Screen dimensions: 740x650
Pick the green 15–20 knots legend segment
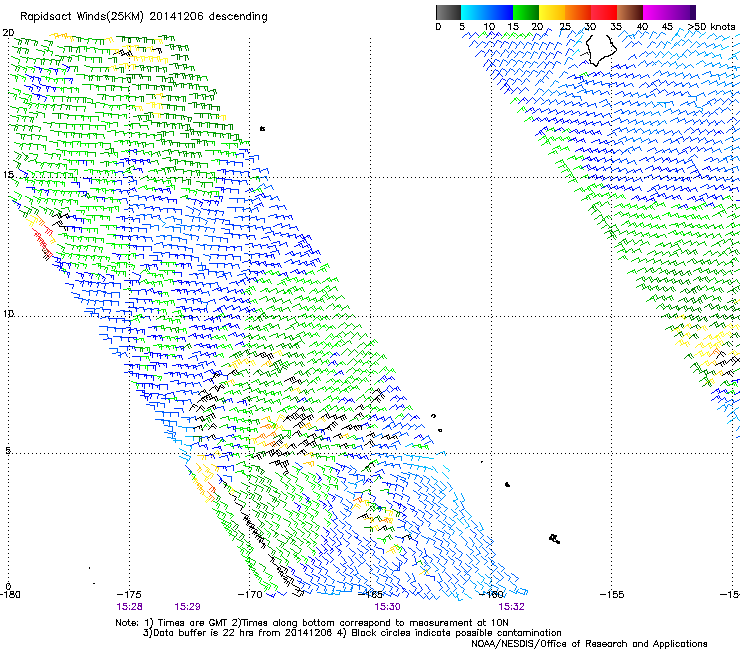[x=526, y=12]
